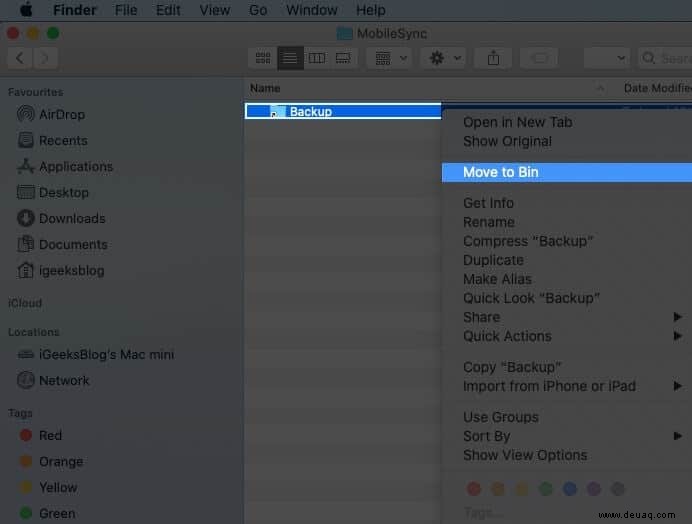Choose Open in New Tab

tap(518, 122)
